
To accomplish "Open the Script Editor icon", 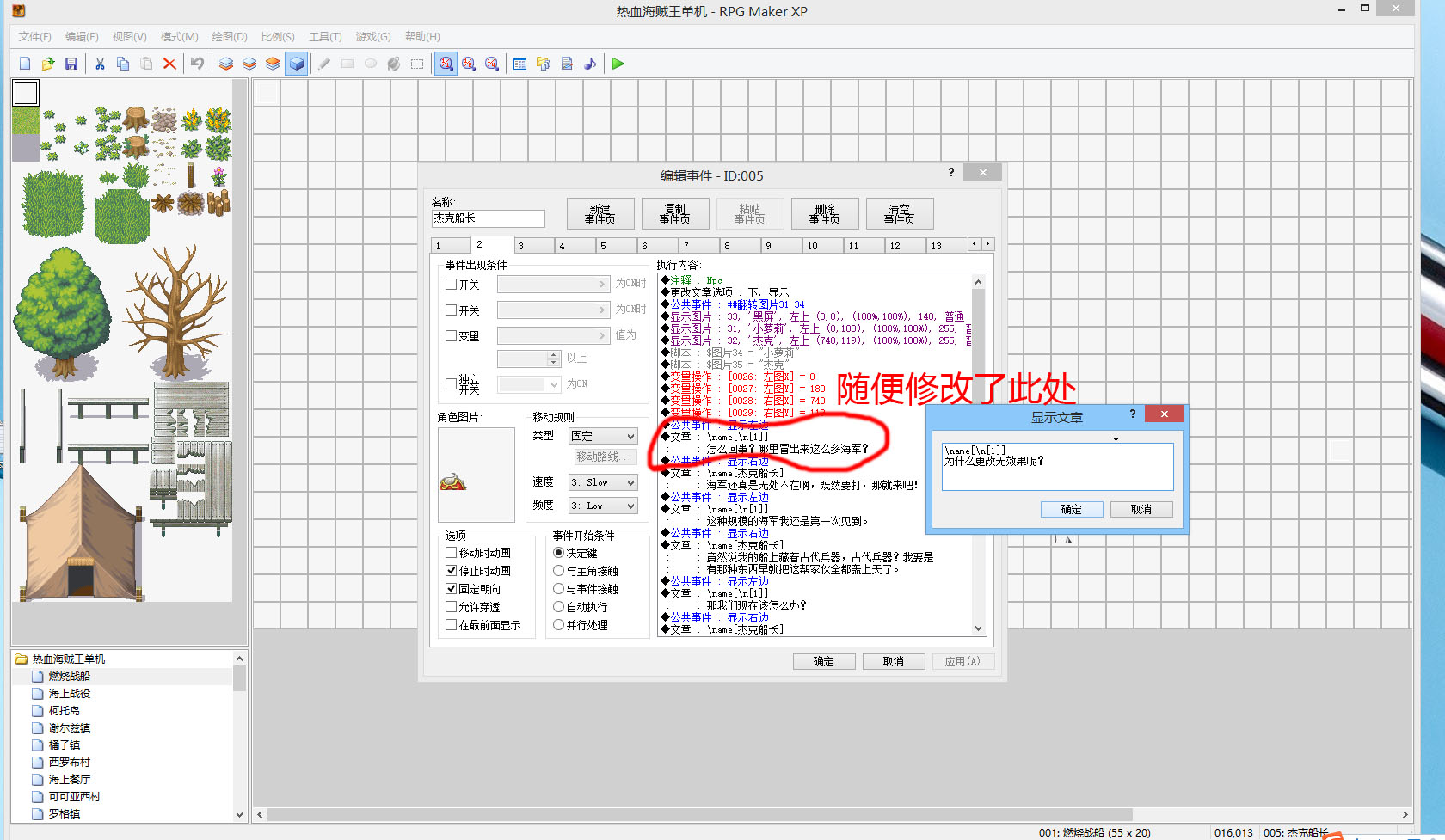I will [x=567, y=64].
